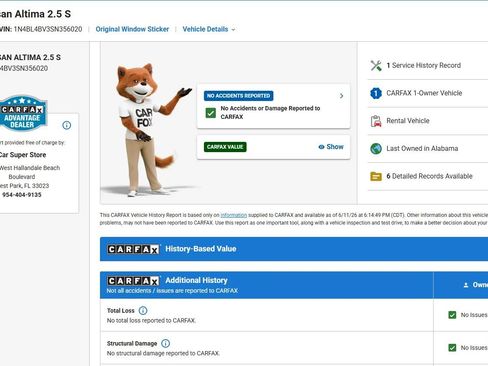Click the Total Loss No Issues checkmark
This screenshot has width=488, height=366.
coord(452,315)
